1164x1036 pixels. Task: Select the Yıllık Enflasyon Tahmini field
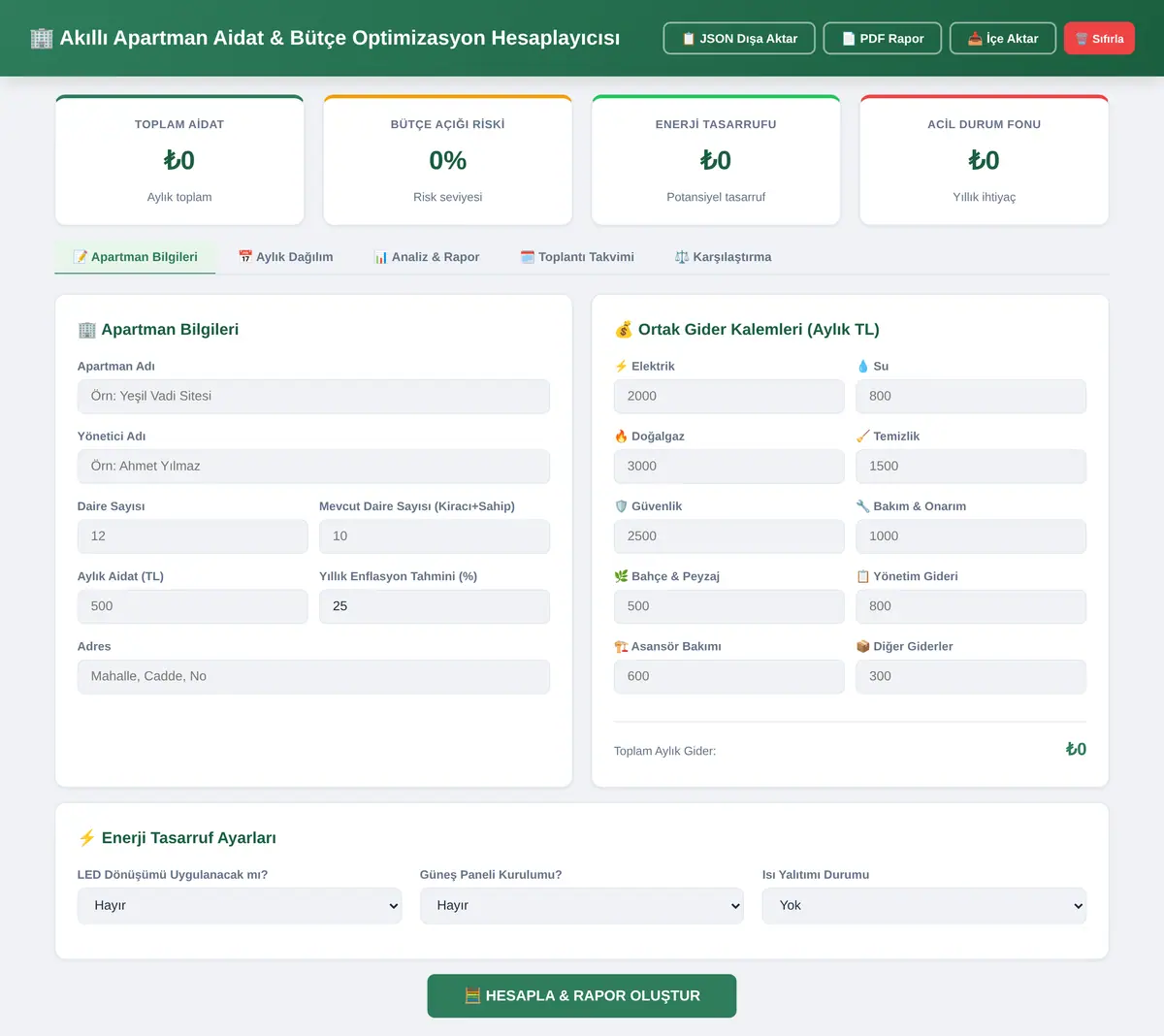pos(435,606)
